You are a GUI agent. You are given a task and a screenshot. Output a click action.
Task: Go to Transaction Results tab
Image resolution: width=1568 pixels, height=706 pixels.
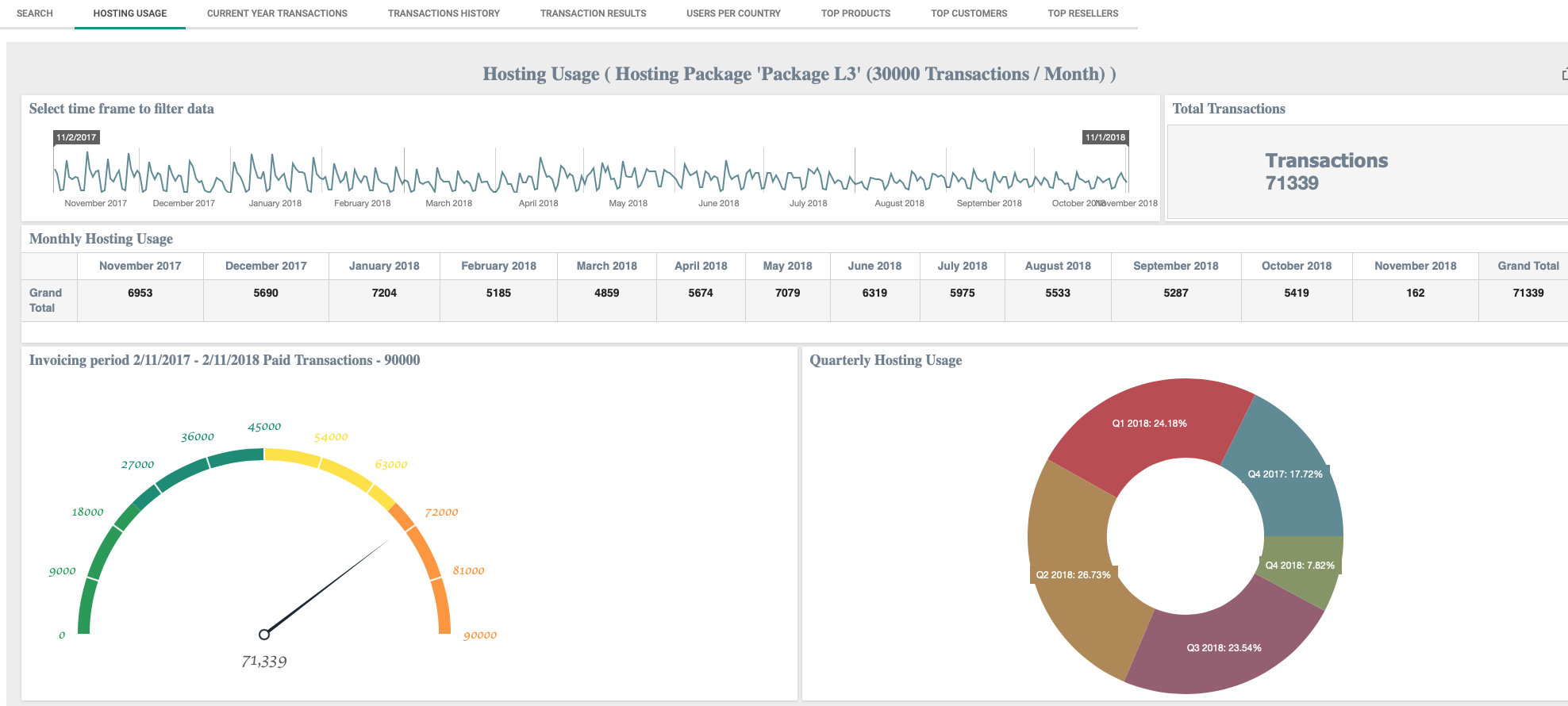[593, 13]
